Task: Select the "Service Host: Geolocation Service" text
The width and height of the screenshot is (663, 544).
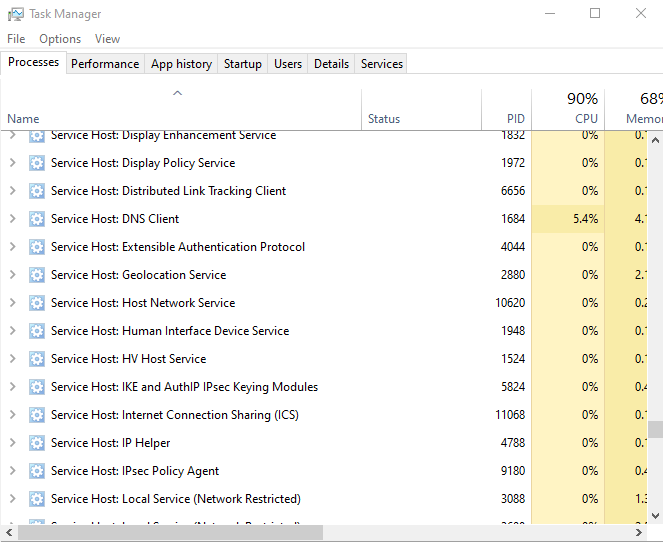Action: (139, 275)
